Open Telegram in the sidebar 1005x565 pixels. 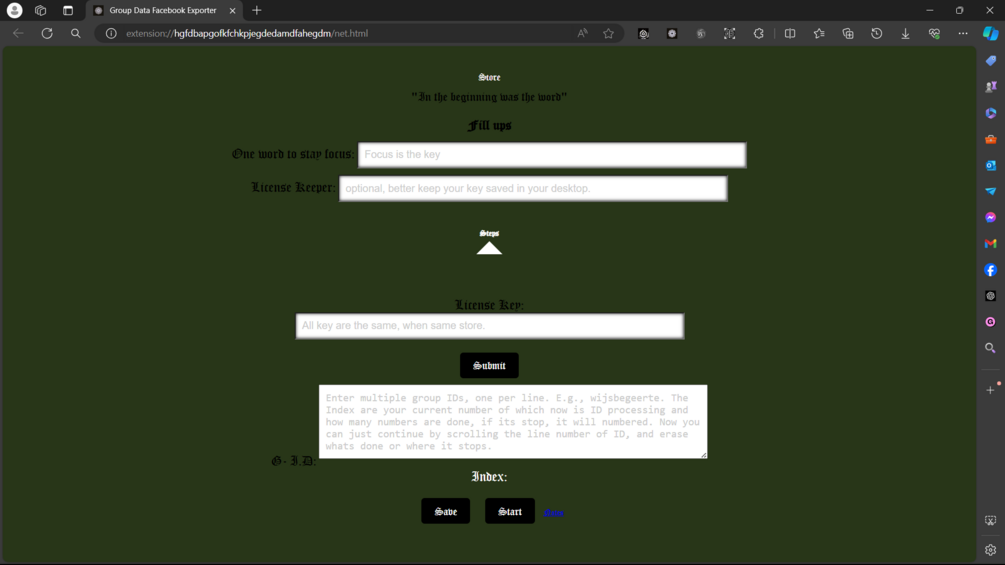pyautogui.click(x=990, y=191)
